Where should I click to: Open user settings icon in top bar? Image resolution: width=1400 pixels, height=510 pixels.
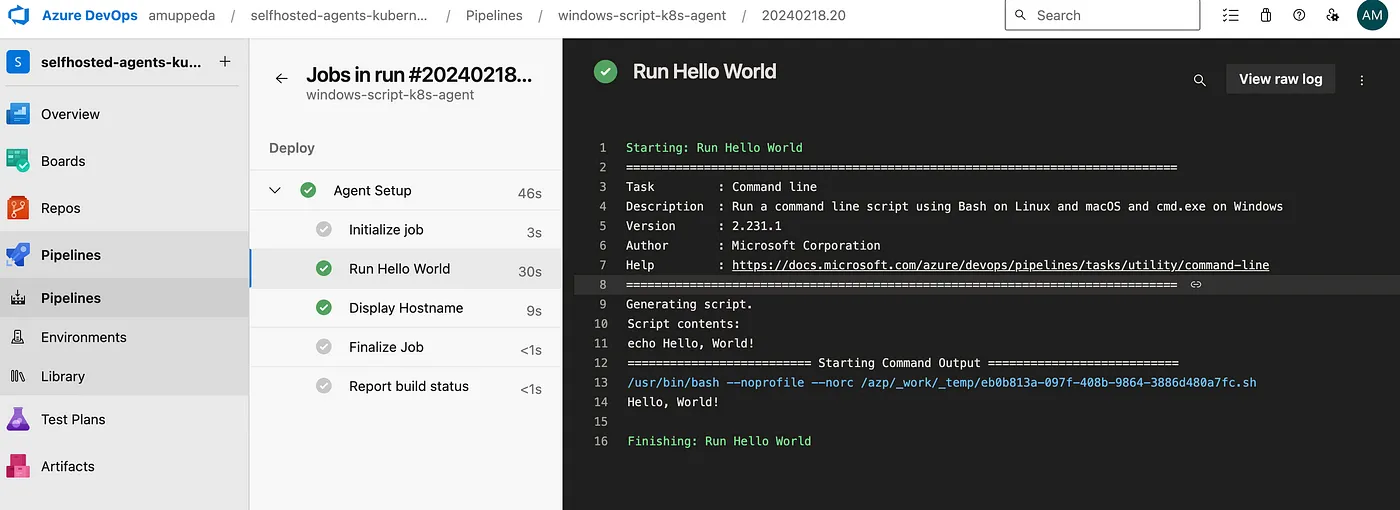click(1332, 15)
